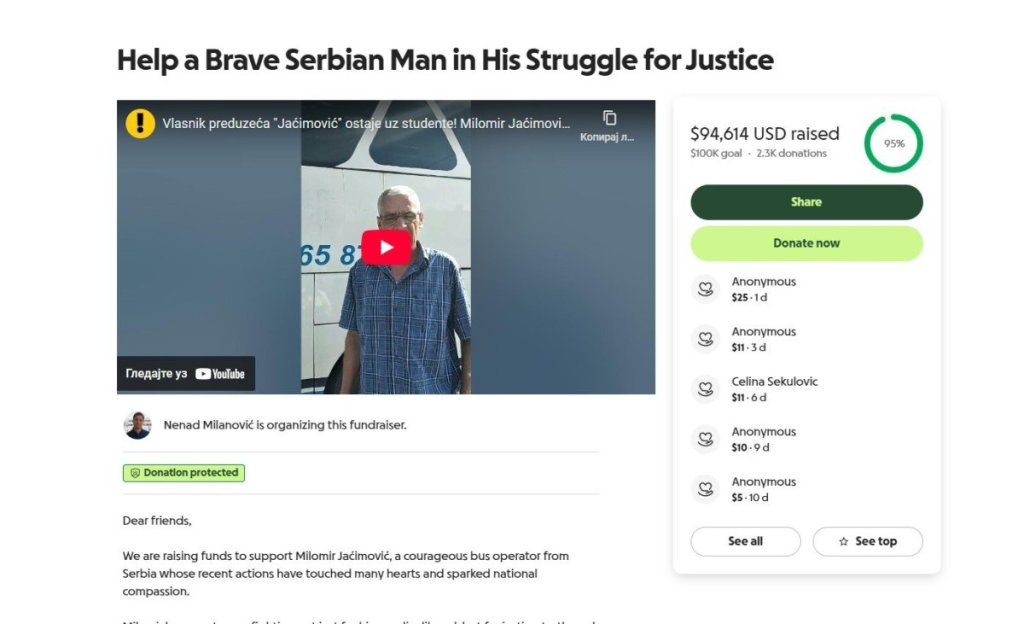Click the Donation protected badge

pos(184,473)
